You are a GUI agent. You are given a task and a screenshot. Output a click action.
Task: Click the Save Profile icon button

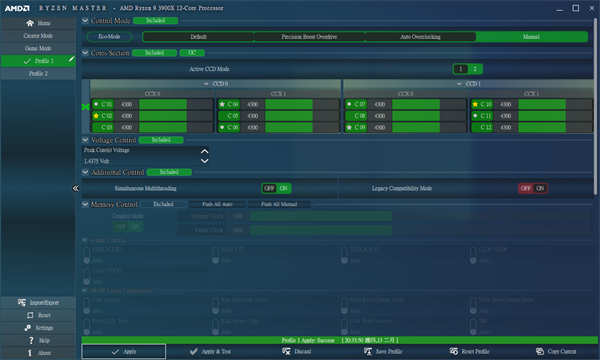(x=368, y=351)
